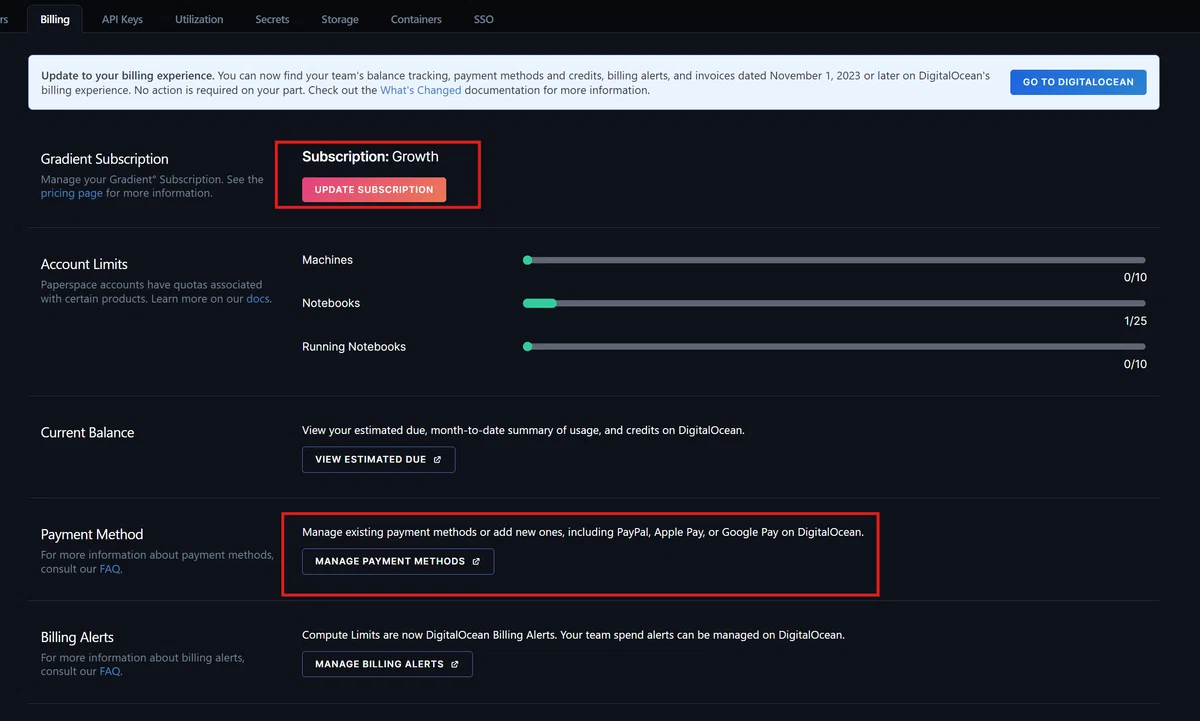Screen dimensions: 1200x721
Task: Click the Machines quota progress bar
Action: [834, 260]
